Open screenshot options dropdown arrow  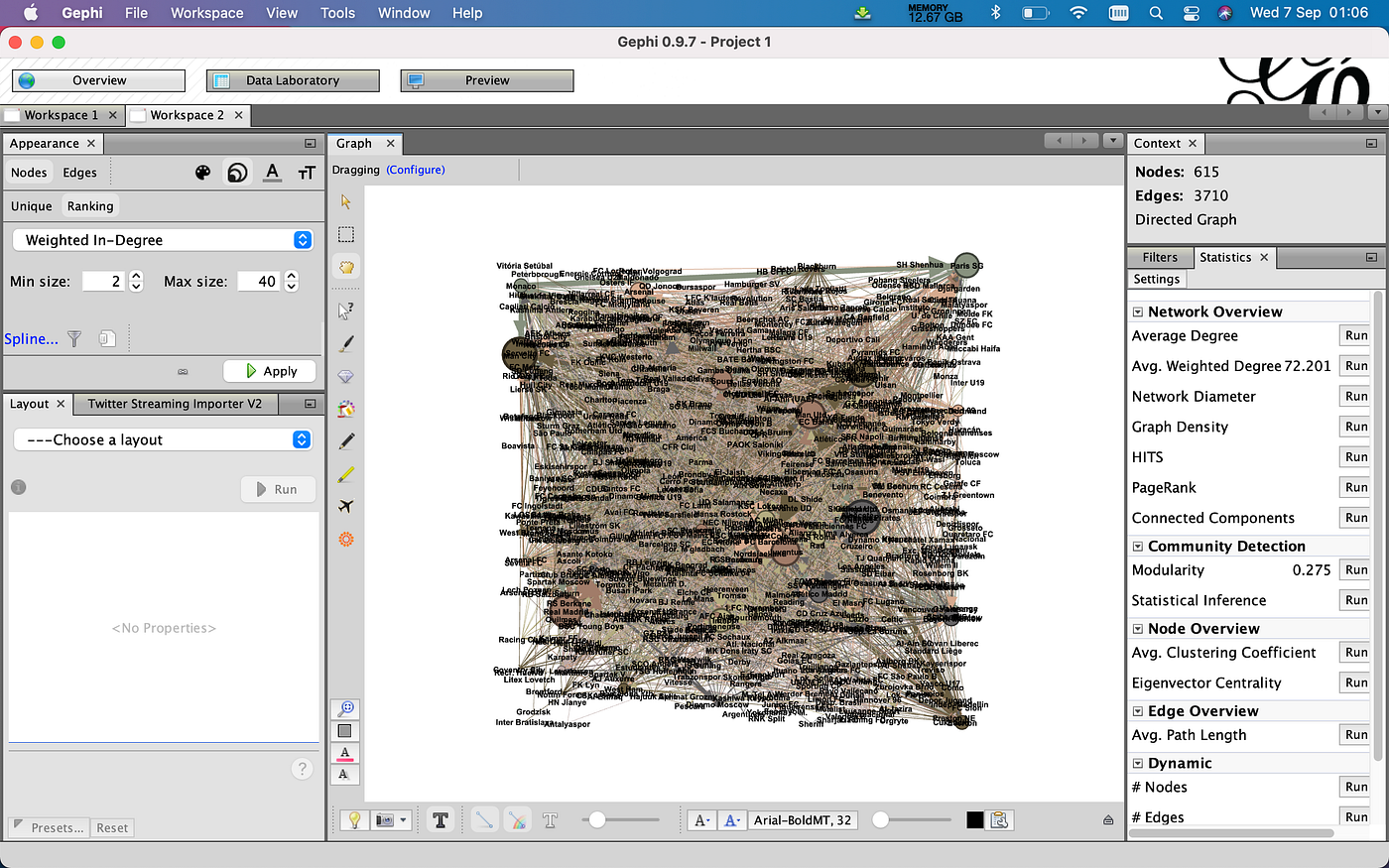404,820
